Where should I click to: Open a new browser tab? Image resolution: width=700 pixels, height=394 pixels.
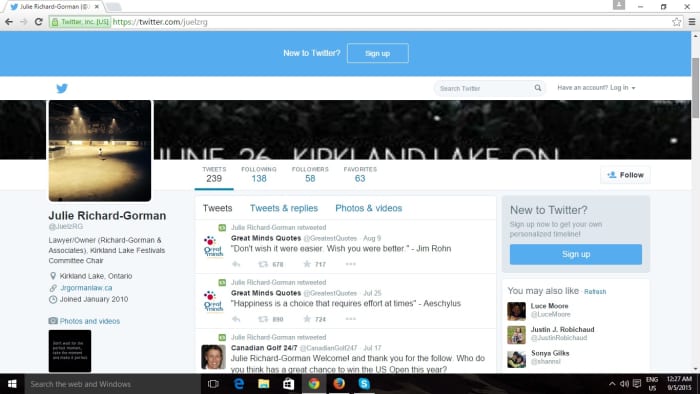[x=113, y=7]
